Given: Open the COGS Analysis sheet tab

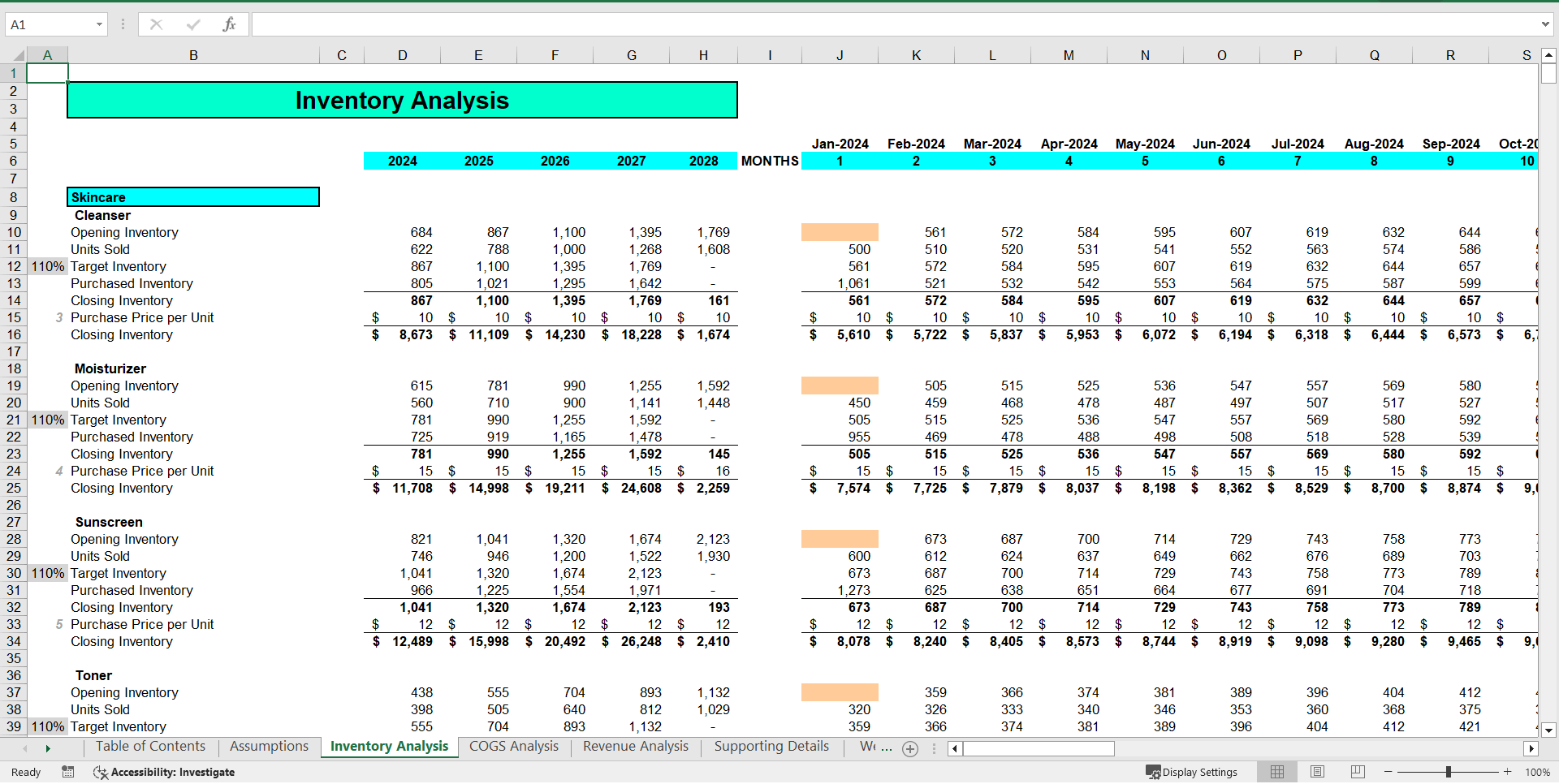Looking at the screenshot, I should click(x=514, y=747).
